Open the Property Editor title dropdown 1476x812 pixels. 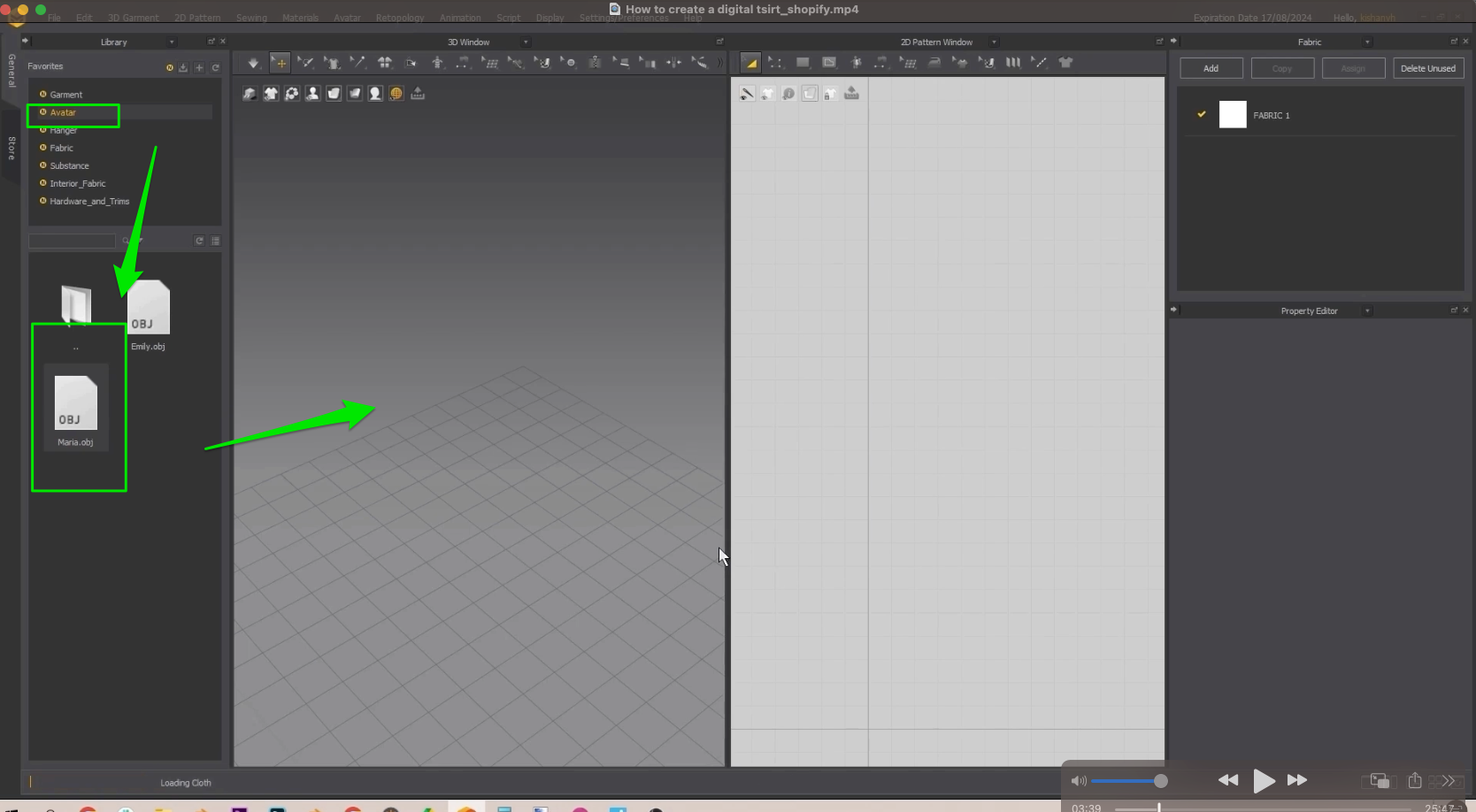(1367, 310)
